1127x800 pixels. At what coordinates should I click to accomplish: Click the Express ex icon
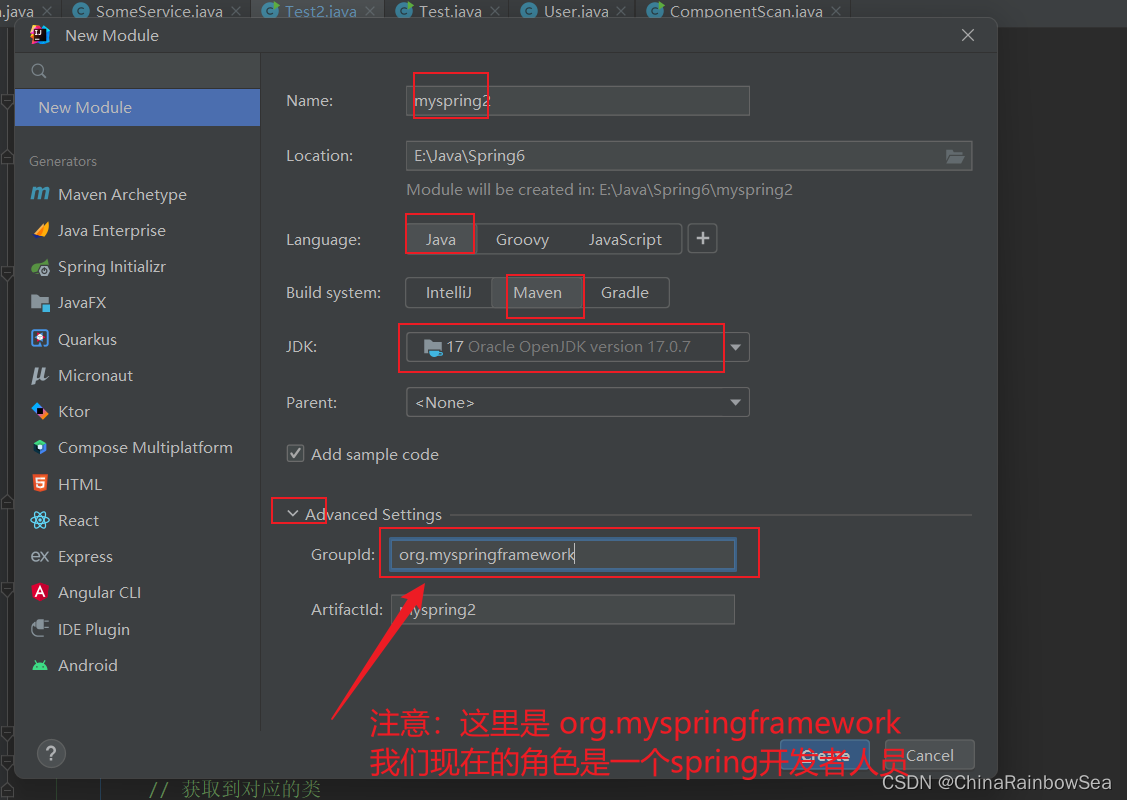(40, 556)
